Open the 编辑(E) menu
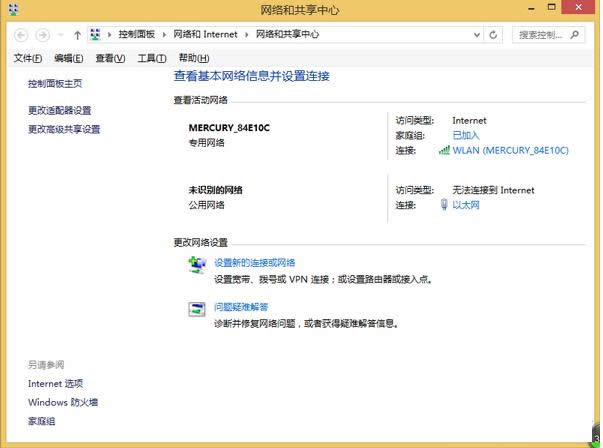 click(68, 58)
